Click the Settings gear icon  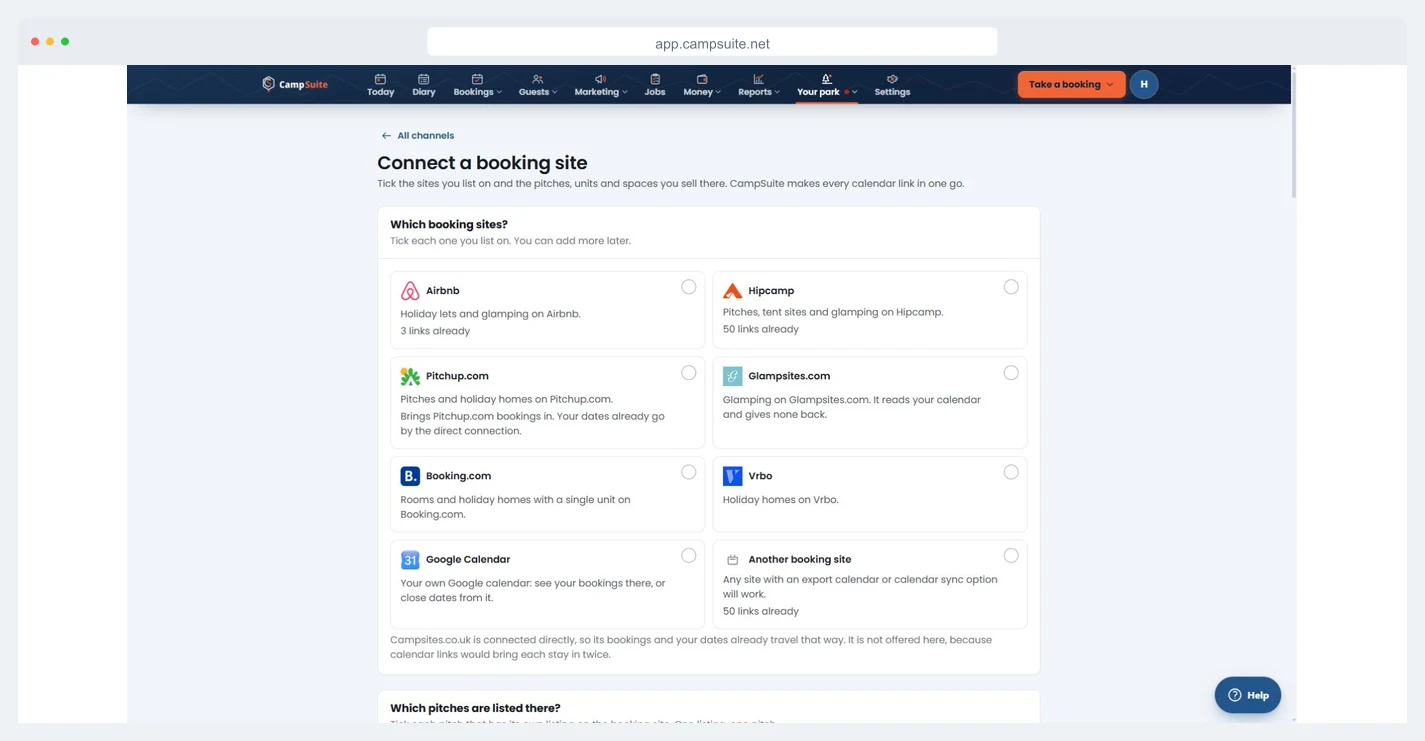point(892,79)
